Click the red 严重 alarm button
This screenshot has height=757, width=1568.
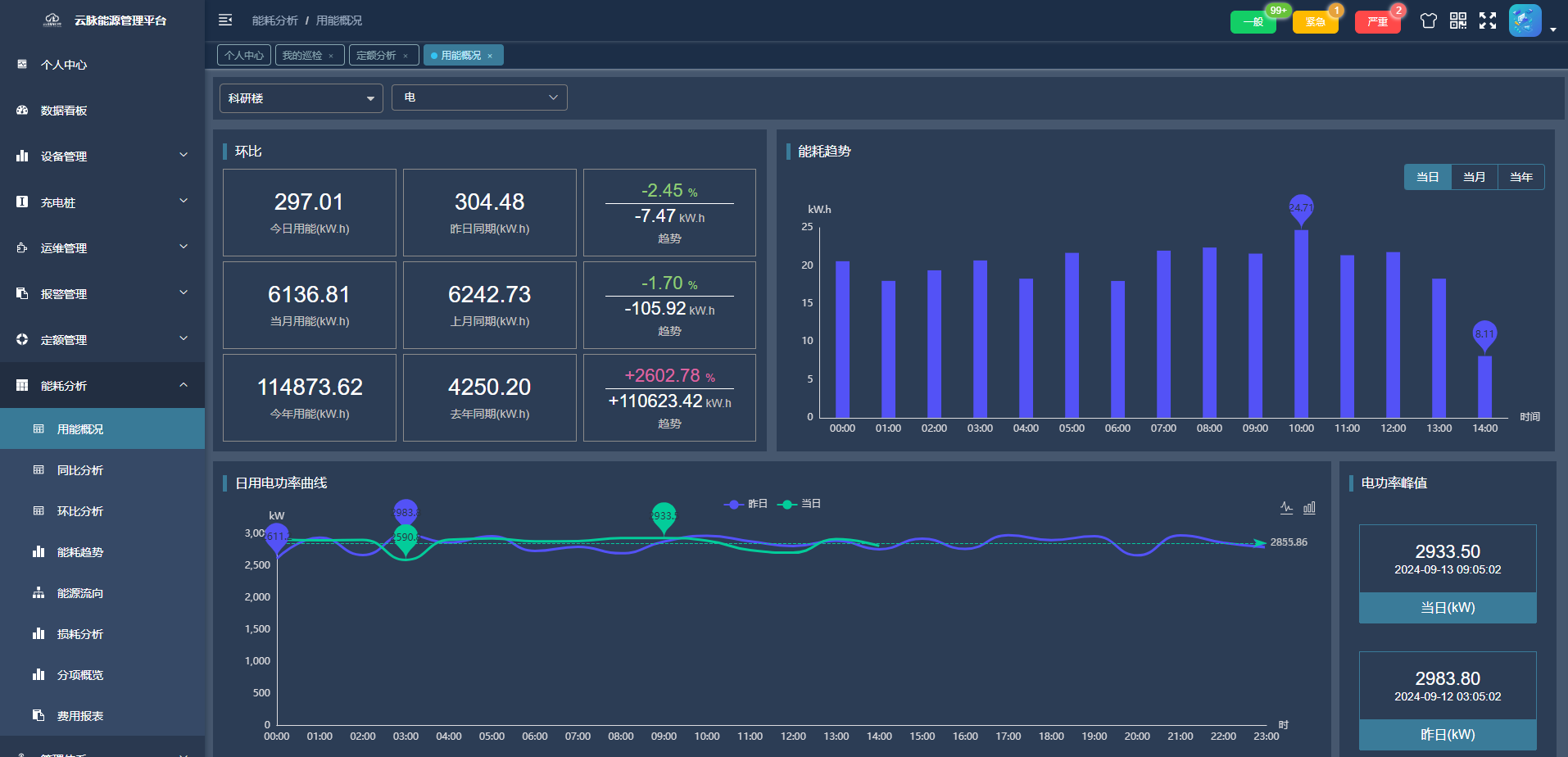click(x=1377, y=22)
